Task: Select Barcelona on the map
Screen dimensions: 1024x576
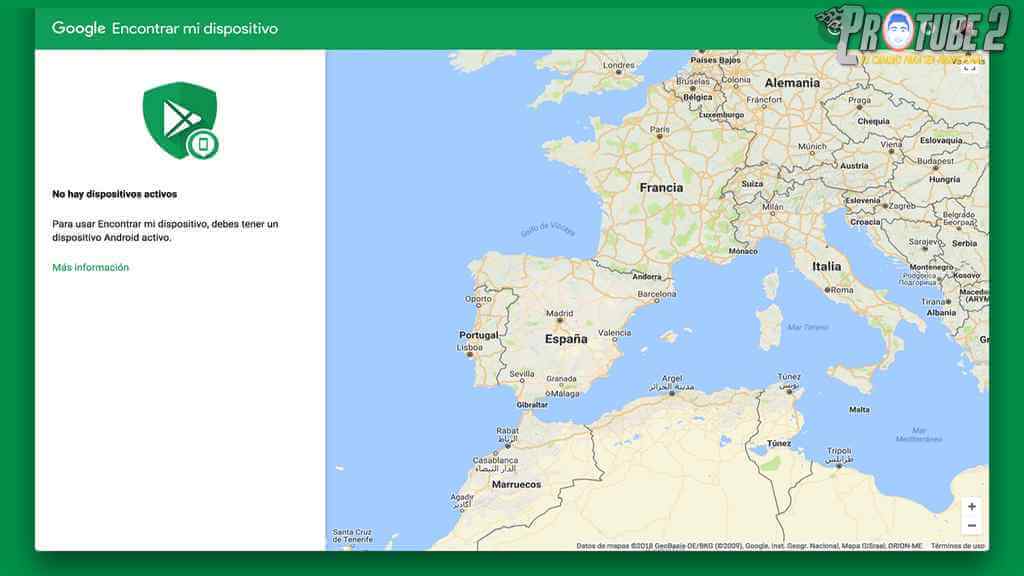Action: [x=657, y=295]
